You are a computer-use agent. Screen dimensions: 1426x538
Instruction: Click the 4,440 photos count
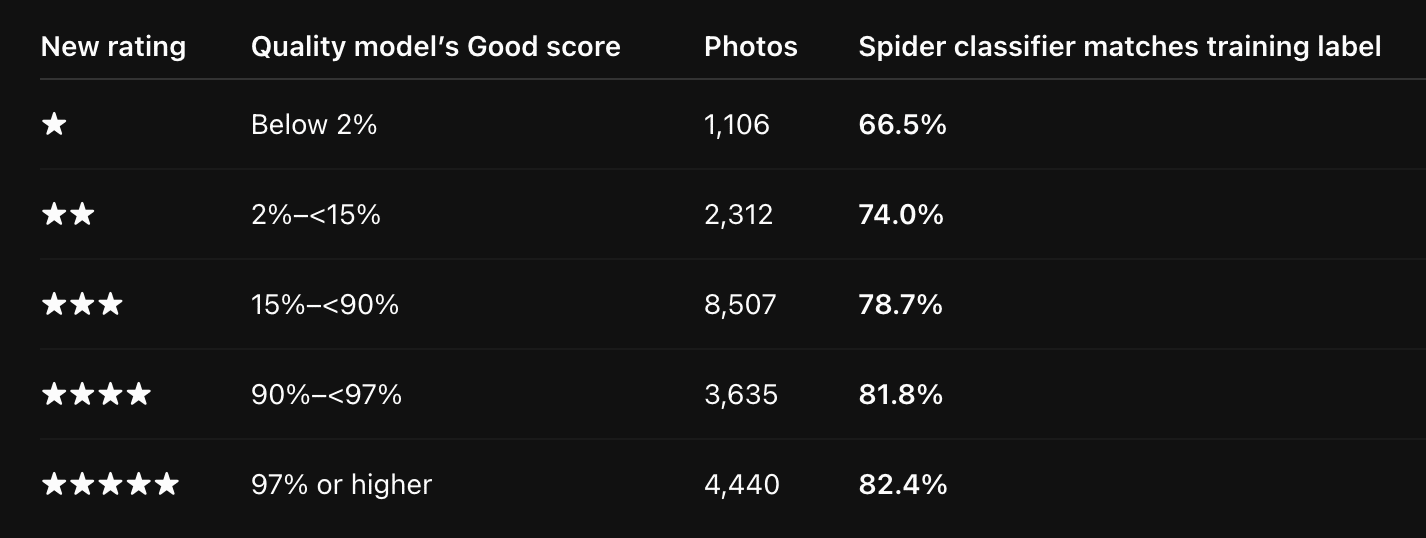742,485
